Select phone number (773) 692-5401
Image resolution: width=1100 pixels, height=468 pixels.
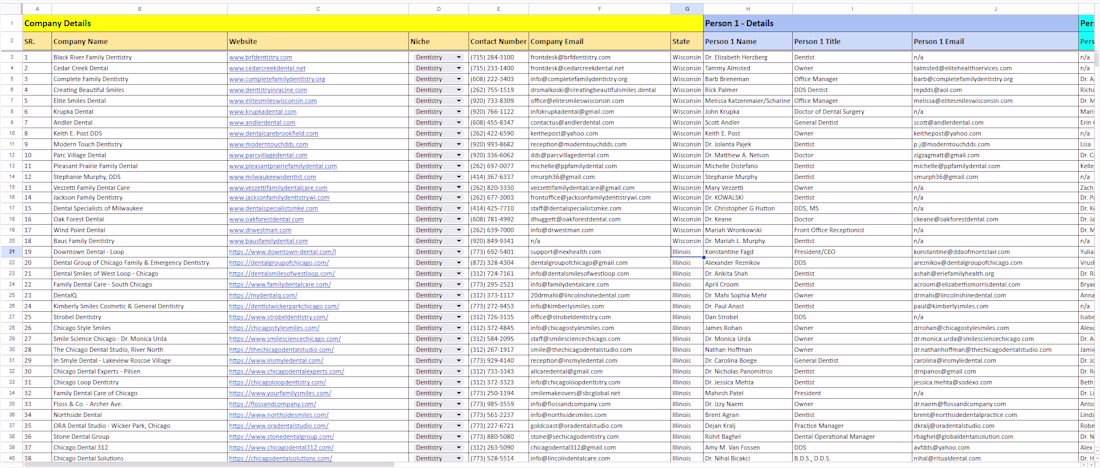pyautogui.click(x=498, y=251)
